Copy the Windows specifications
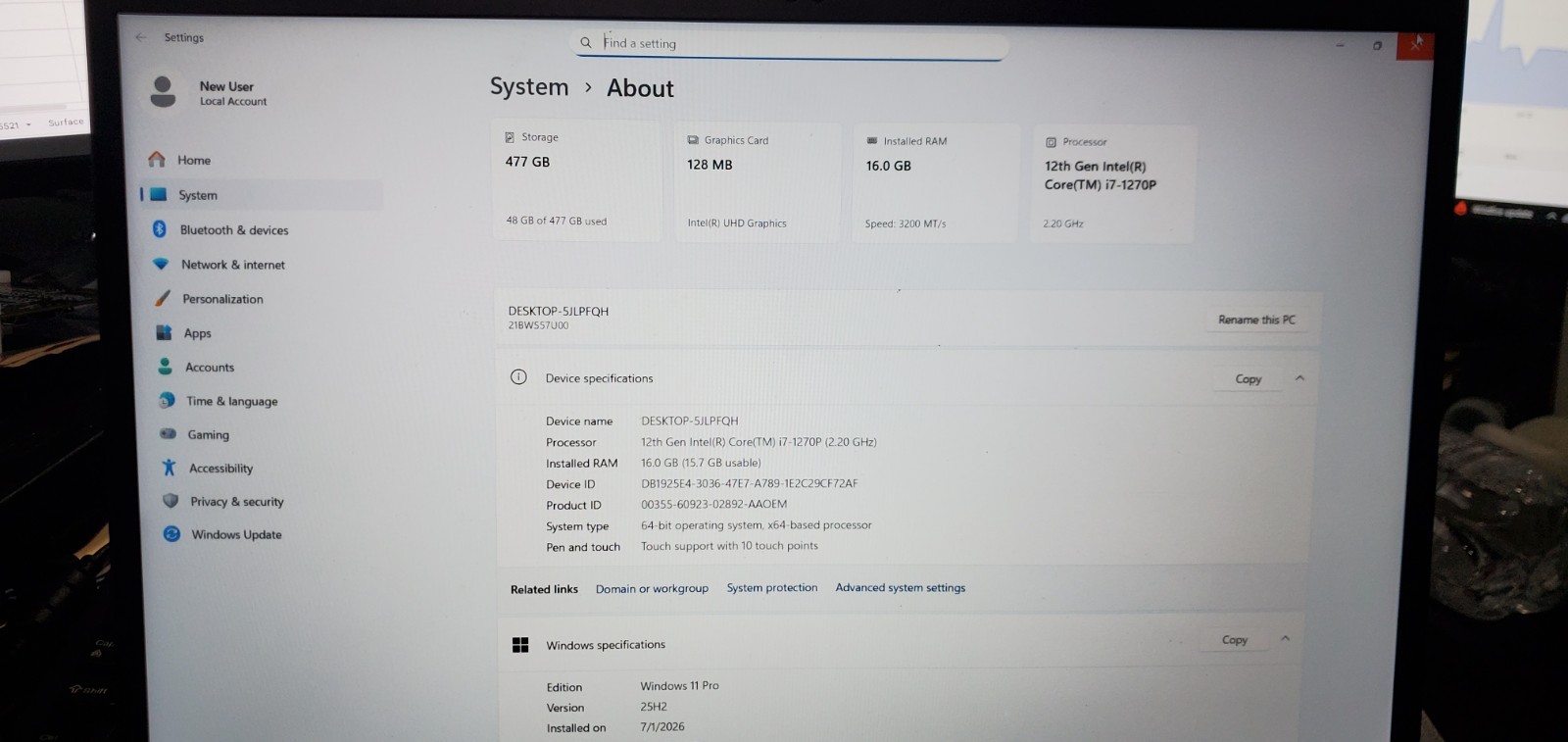 [x=1234, y=639]
